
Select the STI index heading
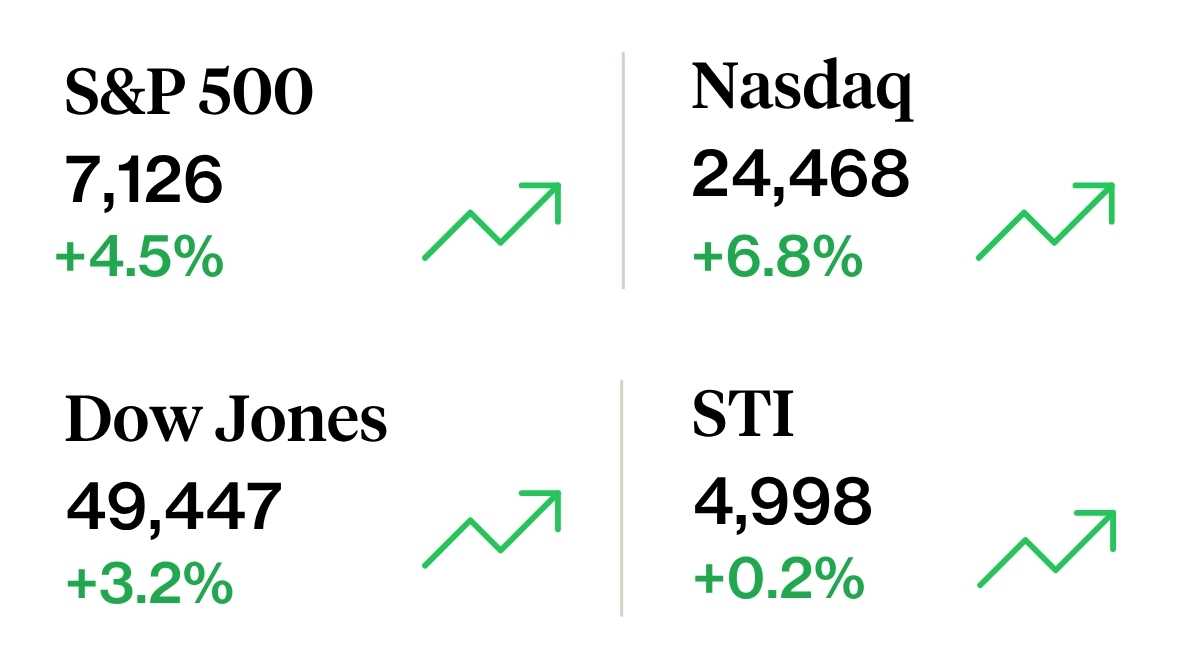[743, 415]
